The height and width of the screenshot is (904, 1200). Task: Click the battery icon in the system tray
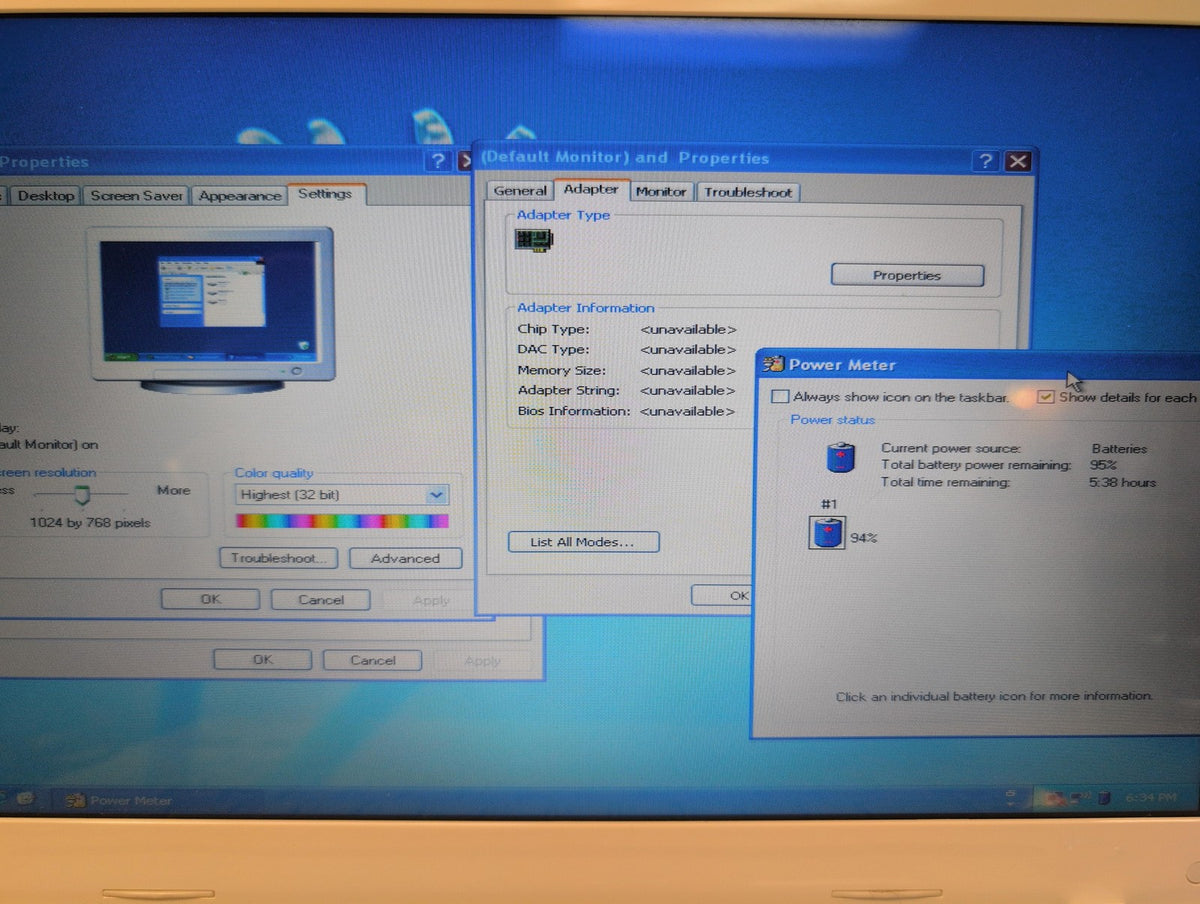[x=1105, y=798]
